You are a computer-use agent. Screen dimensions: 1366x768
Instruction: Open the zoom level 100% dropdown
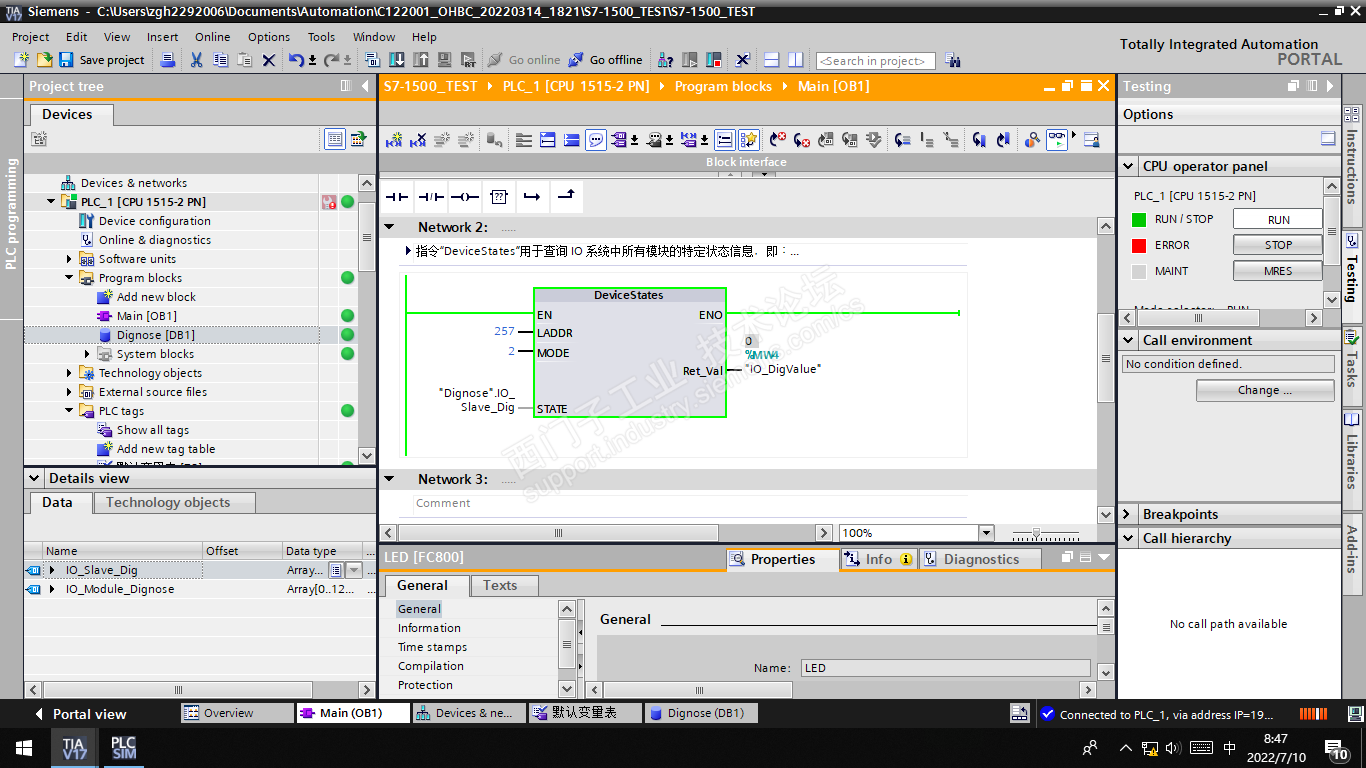[986, 533]
